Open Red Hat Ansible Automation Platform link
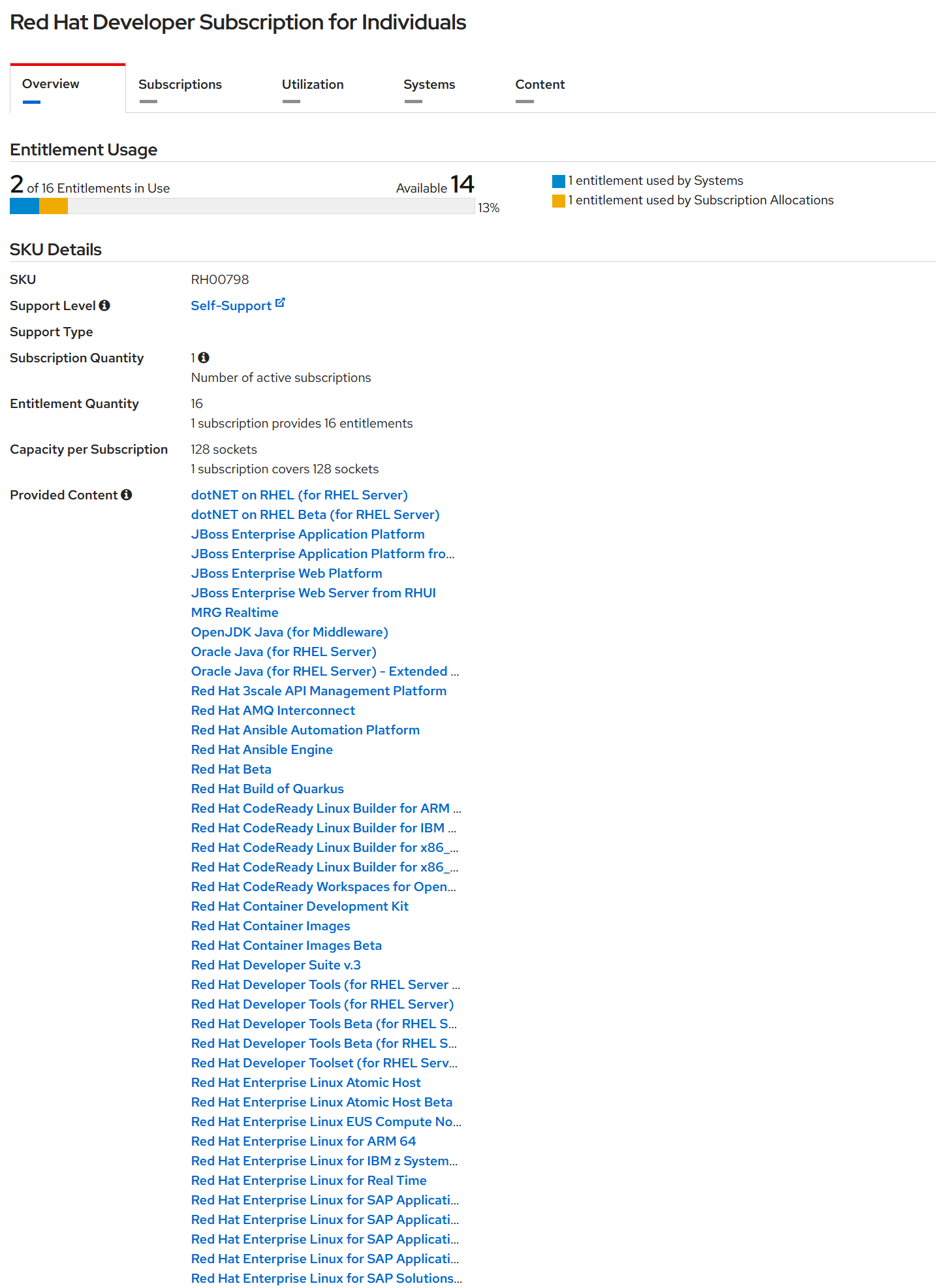The height and width of the screenshot is (1288, 936). [x=305, y=730]
